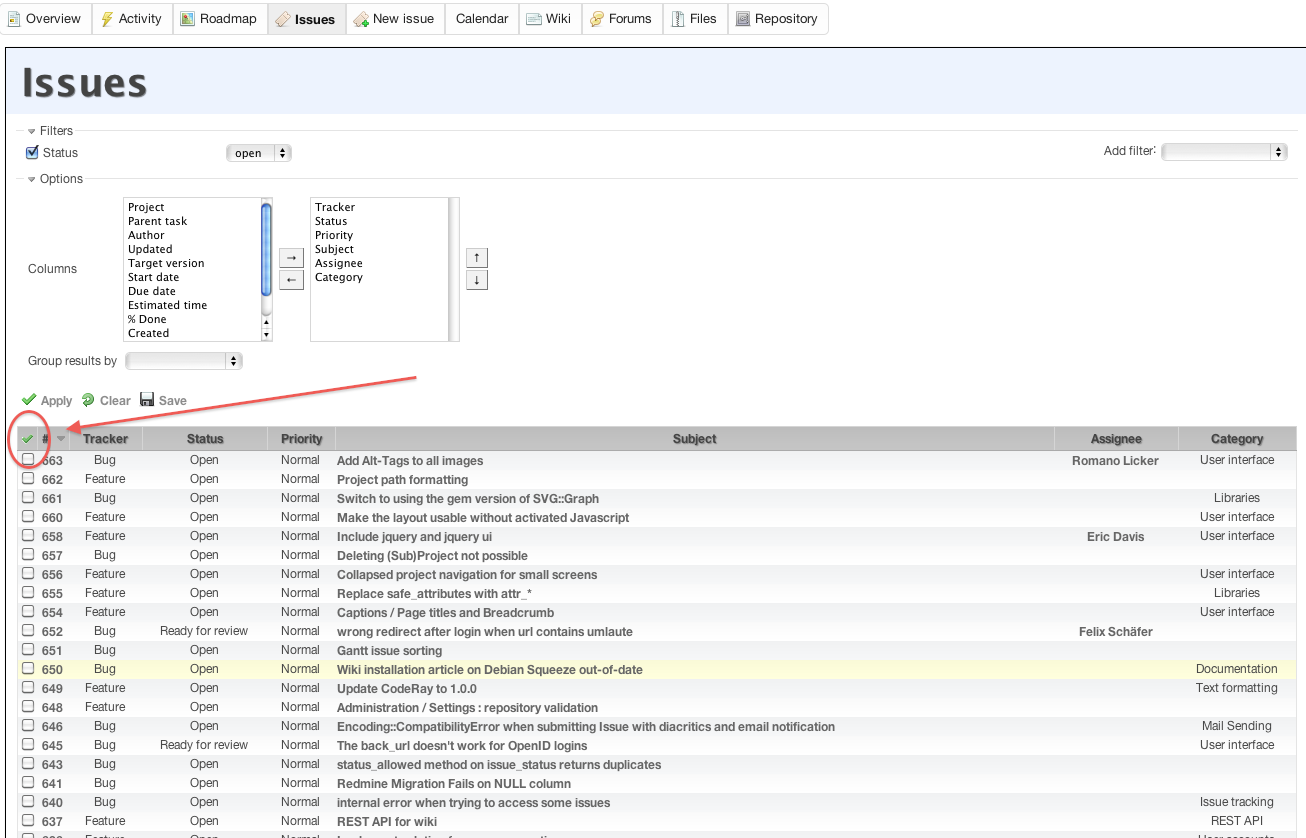This screenshot has height=838, width=1306.
Task: Open issue 'Gantt issue sorting'
Action: 389,651
